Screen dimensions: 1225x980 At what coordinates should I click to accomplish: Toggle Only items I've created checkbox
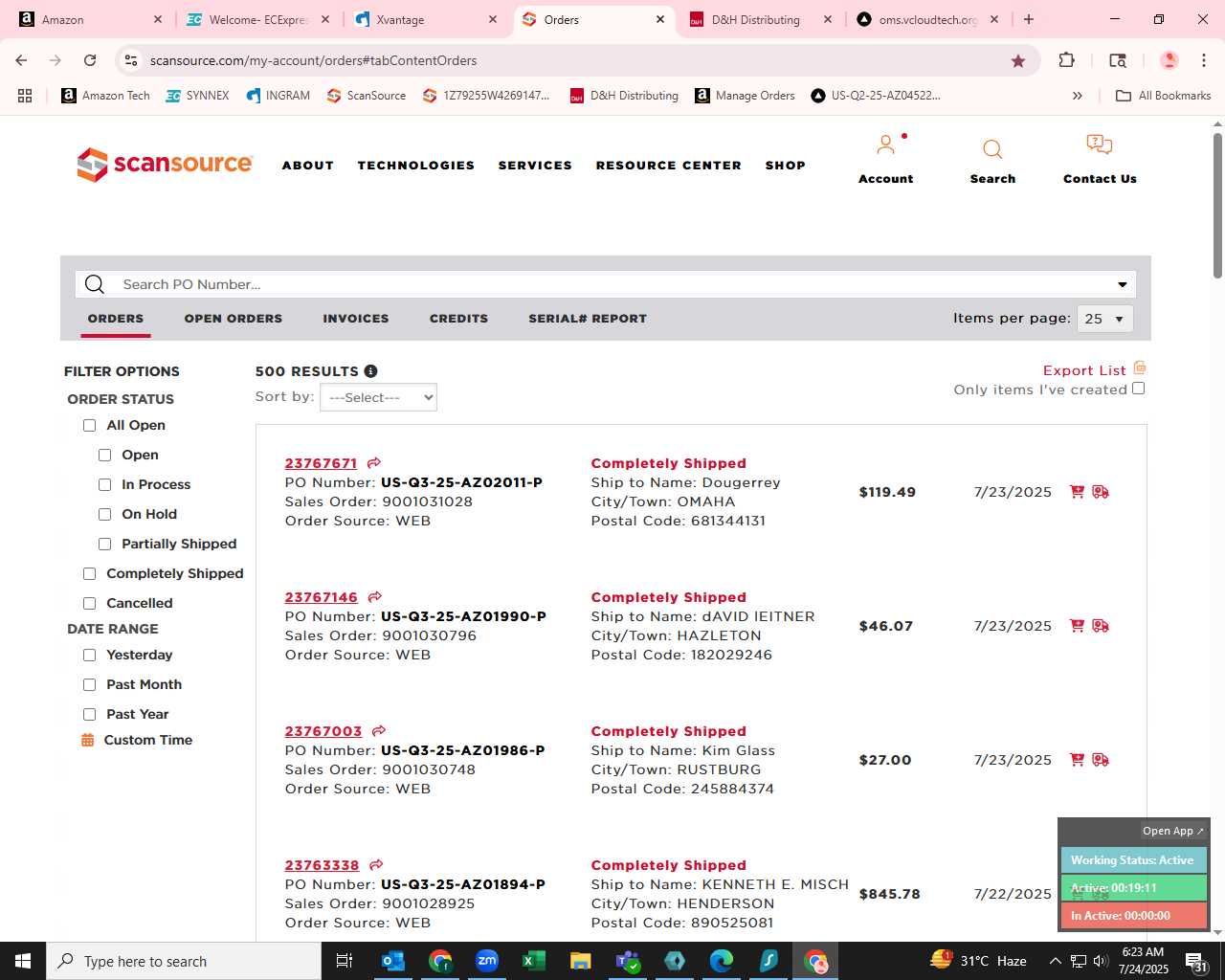[x=1138, y=389]
